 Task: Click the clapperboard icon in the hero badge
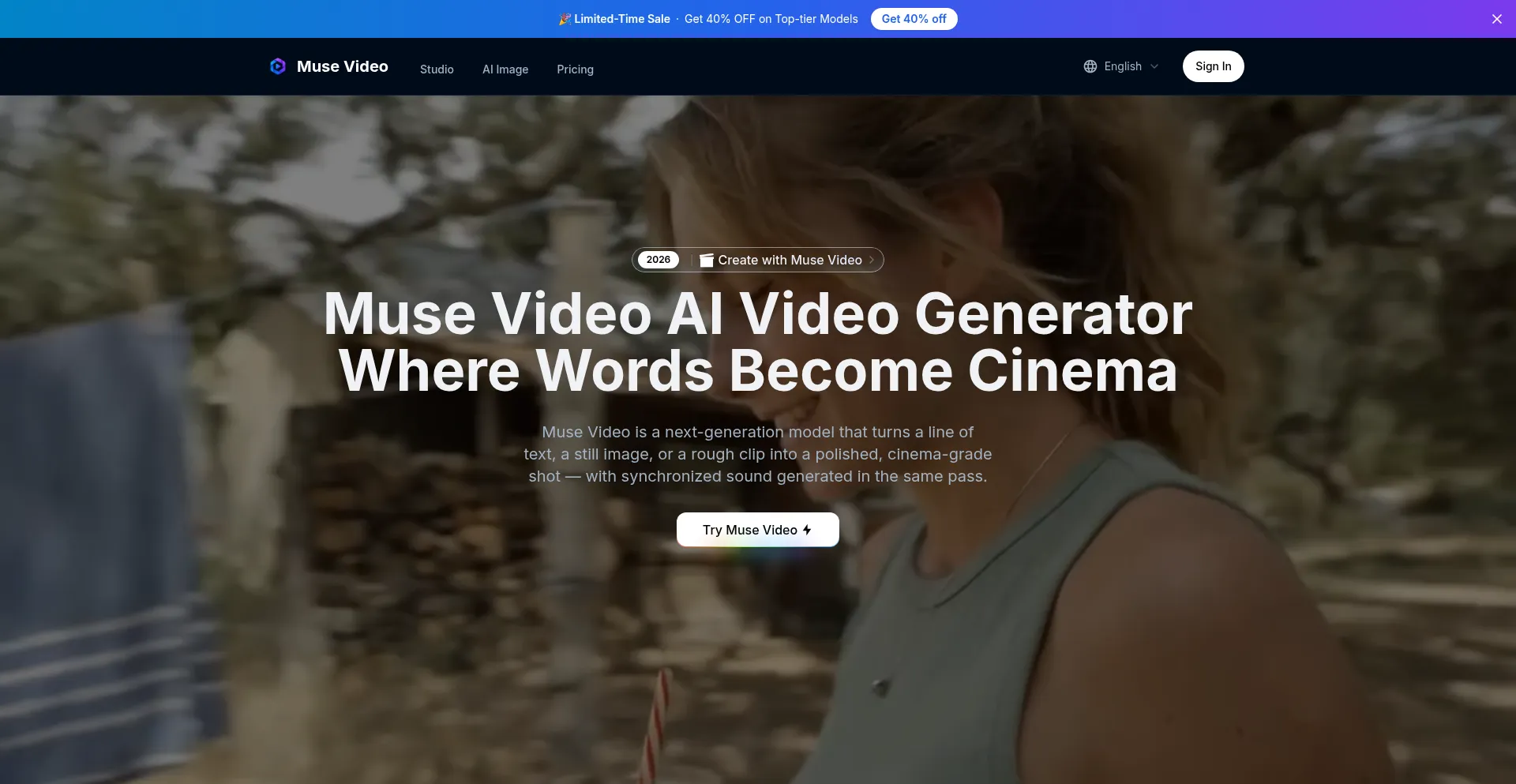click(x=707, y=260)
